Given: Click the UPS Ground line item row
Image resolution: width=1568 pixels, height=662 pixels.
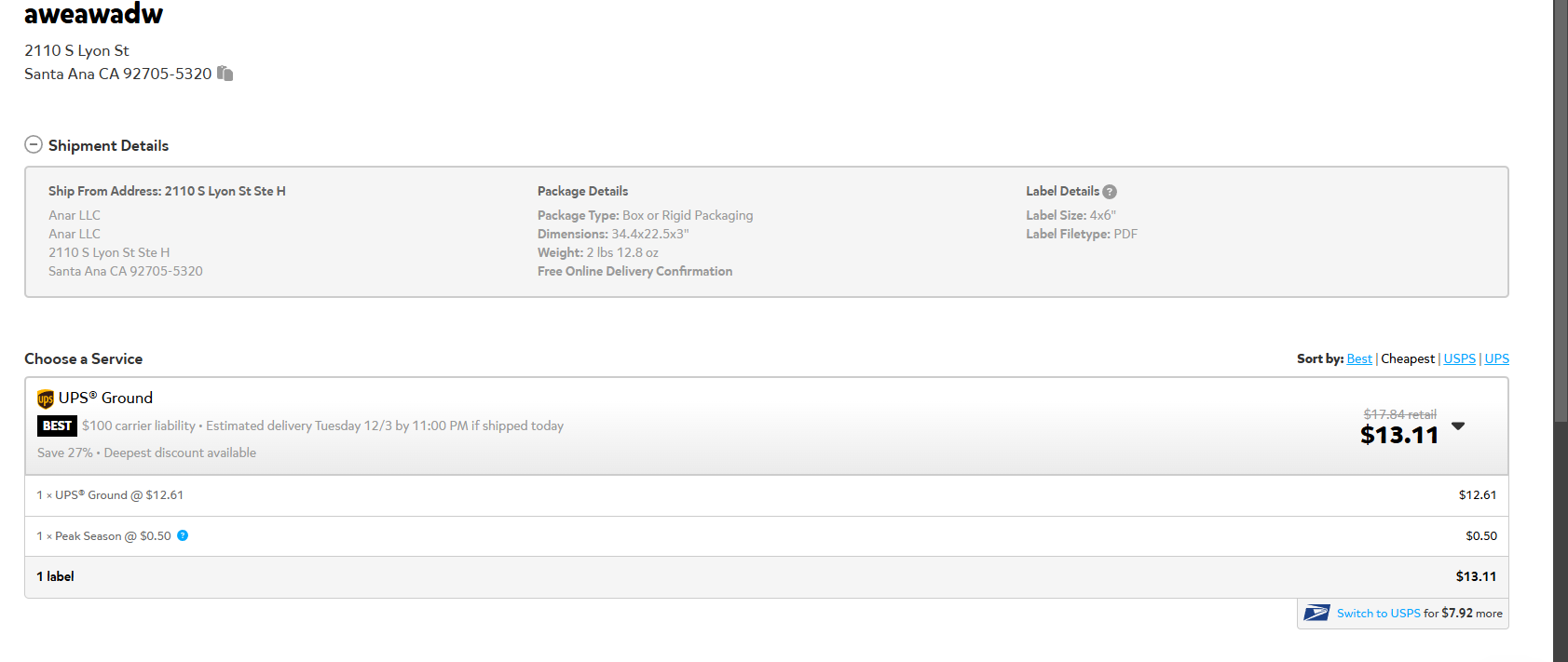Looking at the screenshot, I should (767, 495).
